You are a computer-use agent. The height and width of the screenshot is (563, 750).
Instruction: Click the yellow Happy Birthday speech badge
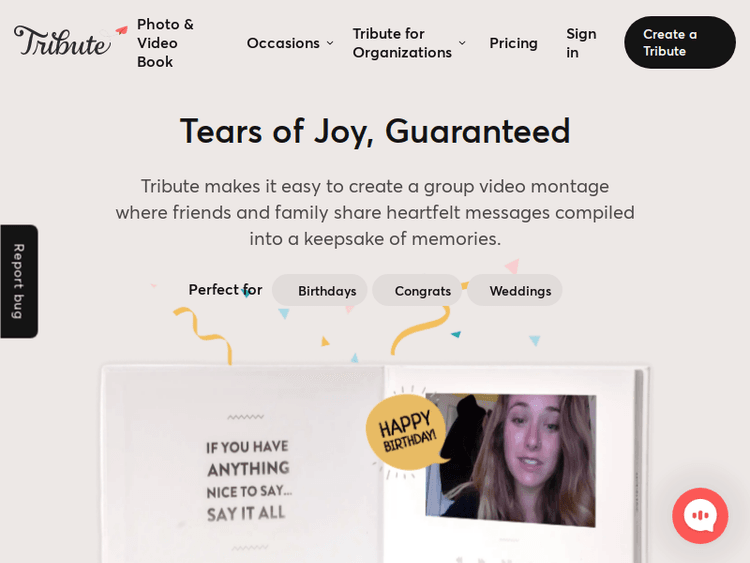[x=406, y=432]
